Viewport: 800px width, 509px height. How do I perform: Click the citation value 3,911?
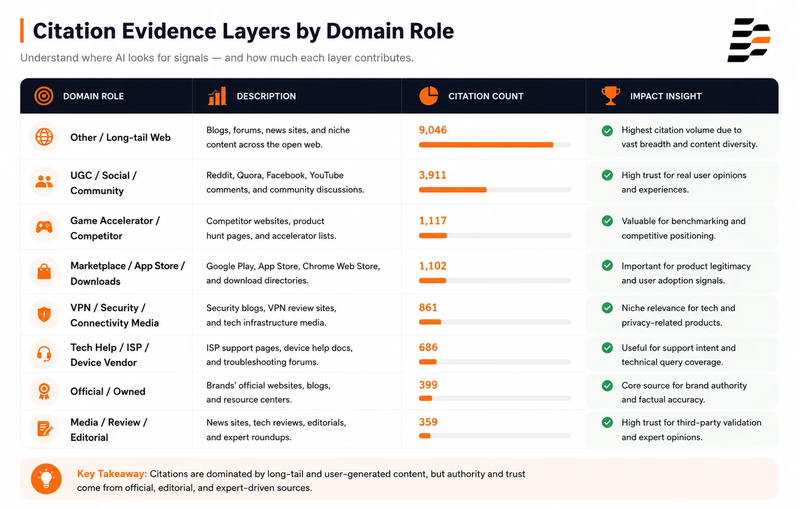tap(433, 175)
